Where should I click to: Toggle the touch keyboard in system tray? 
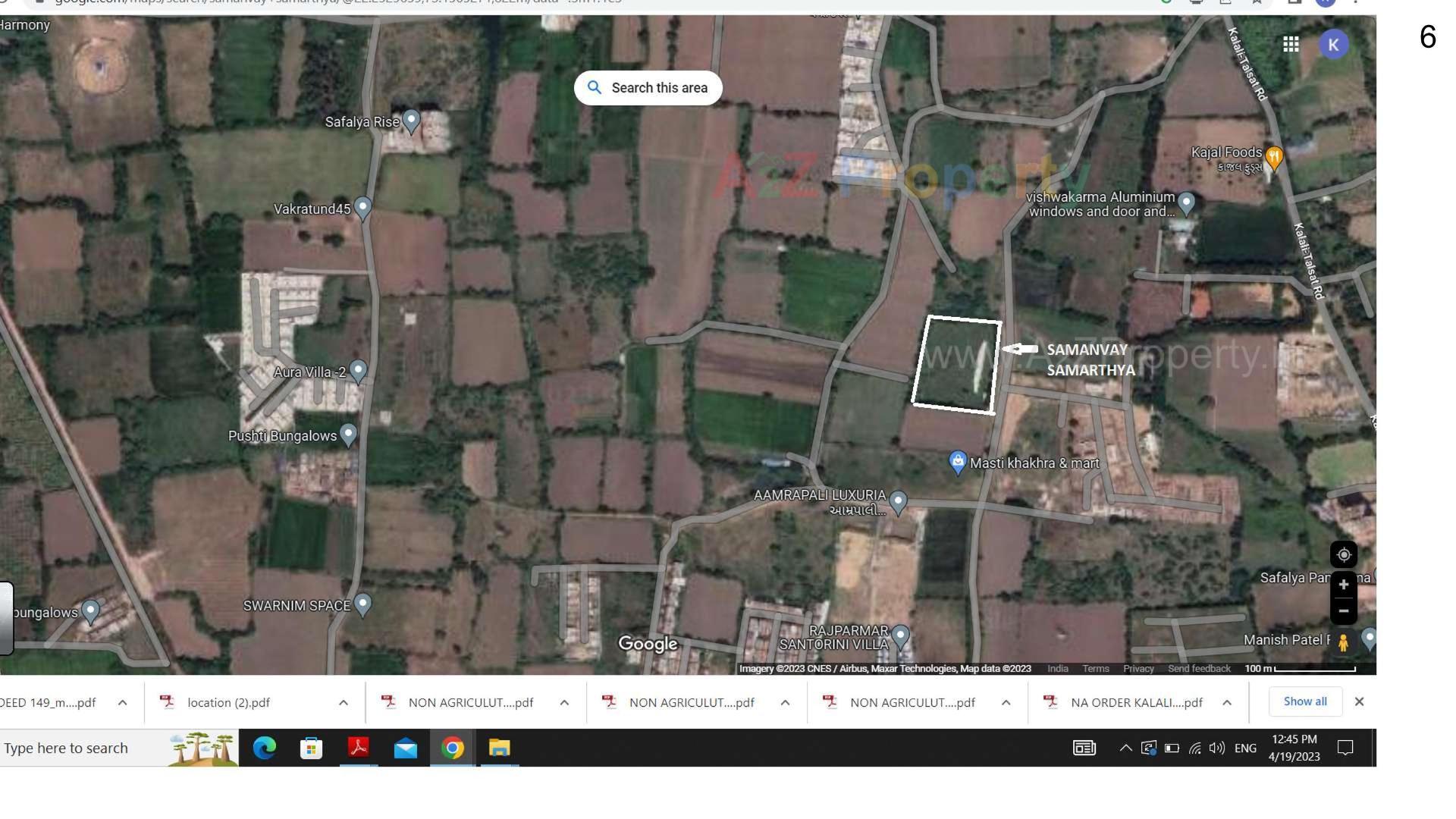pyautogui.click(x=1084, y=748)
